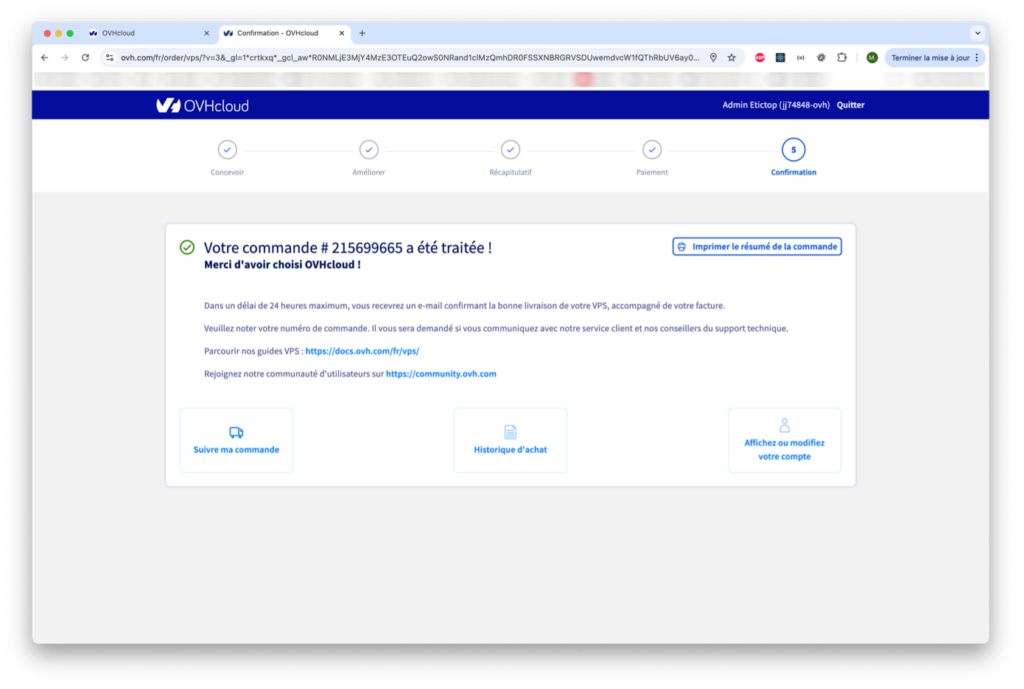Click the account person icon

point(784,426)
